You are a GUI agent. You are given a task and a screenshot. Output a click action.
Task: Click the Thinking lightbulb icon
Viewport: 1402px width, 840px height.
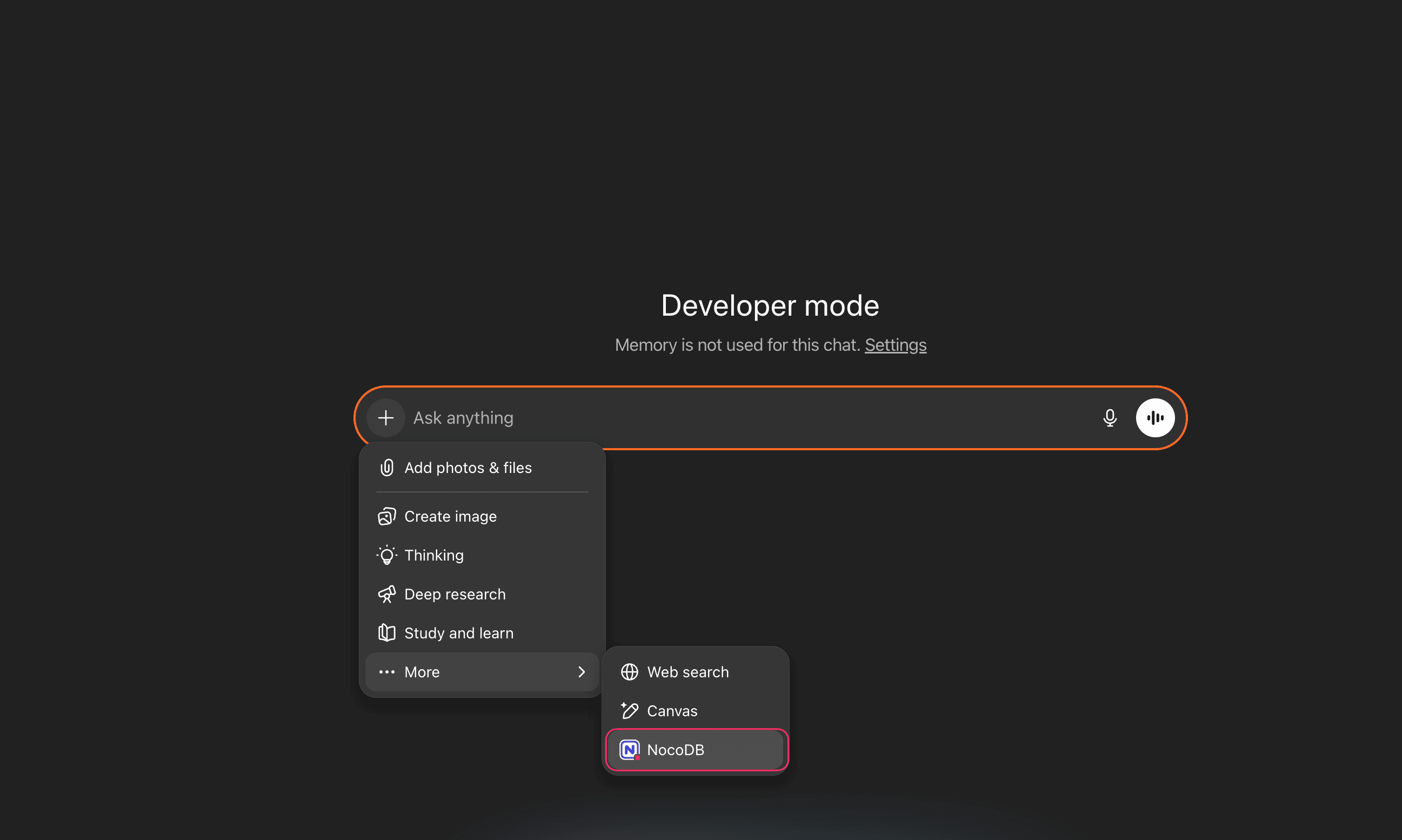386,555
